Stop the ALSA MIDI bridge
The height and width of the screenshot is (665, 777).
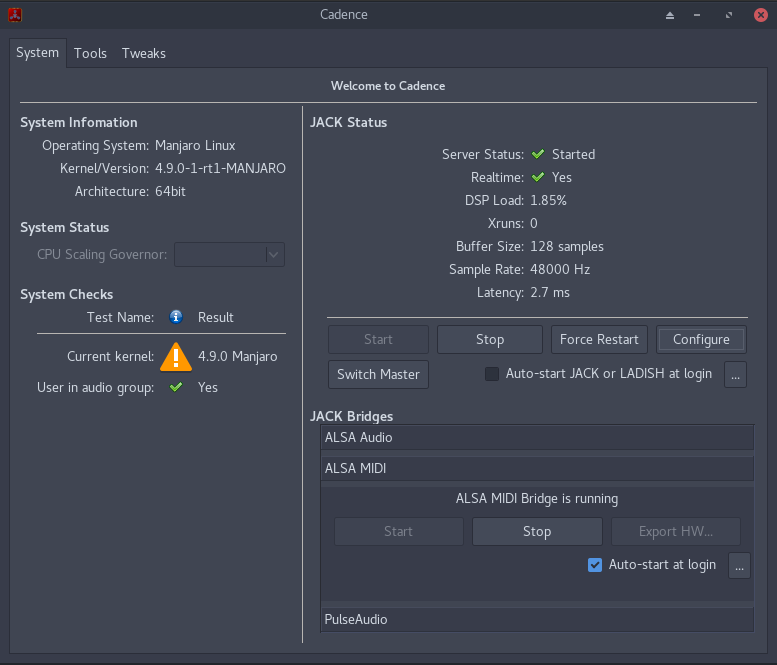click(537, 531)
